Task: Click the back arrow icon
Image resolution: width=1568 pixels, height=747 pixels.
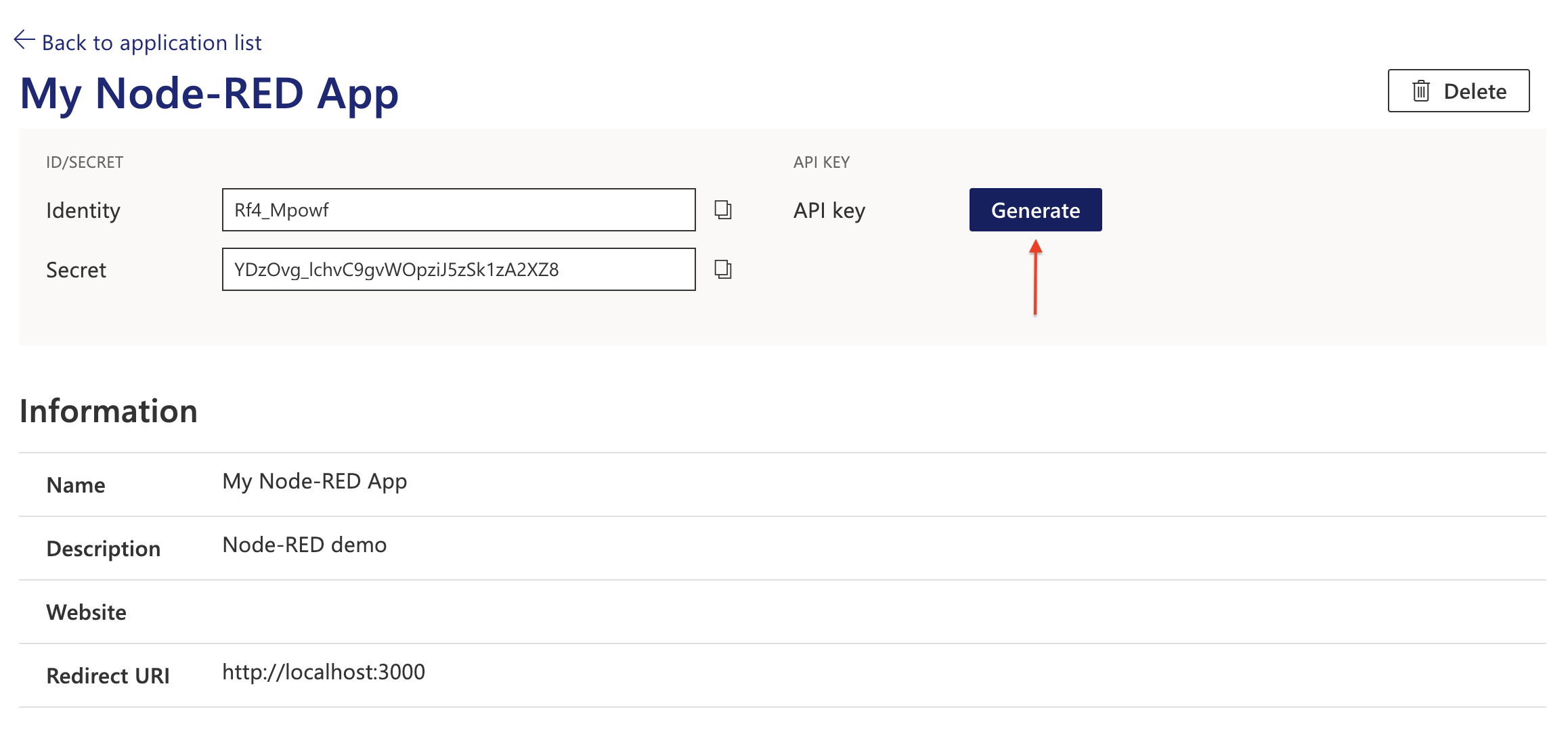Action: click(x=24, y=41)
